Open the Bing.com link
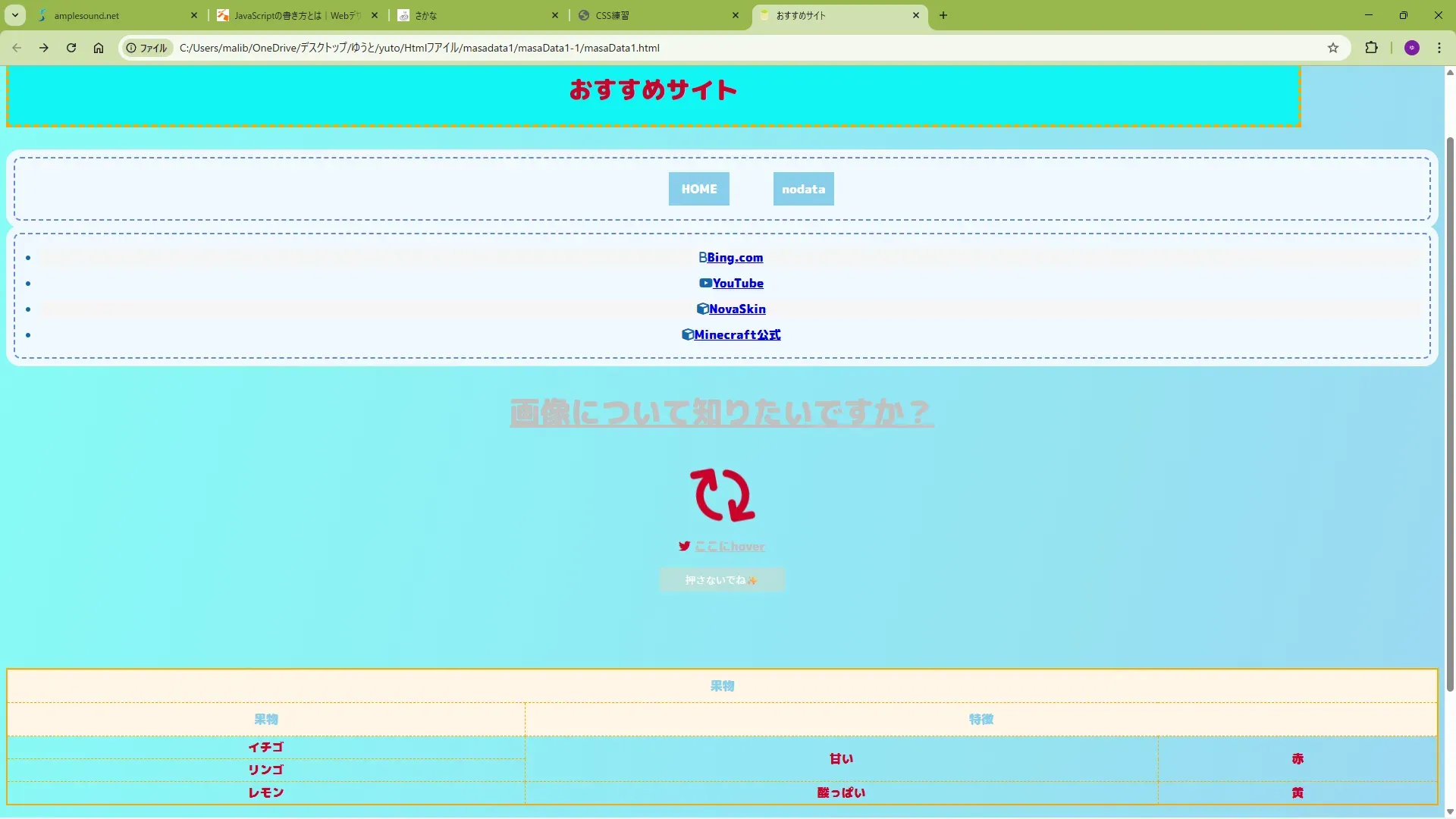1456x819 pixels. click(x=735, y=258)
